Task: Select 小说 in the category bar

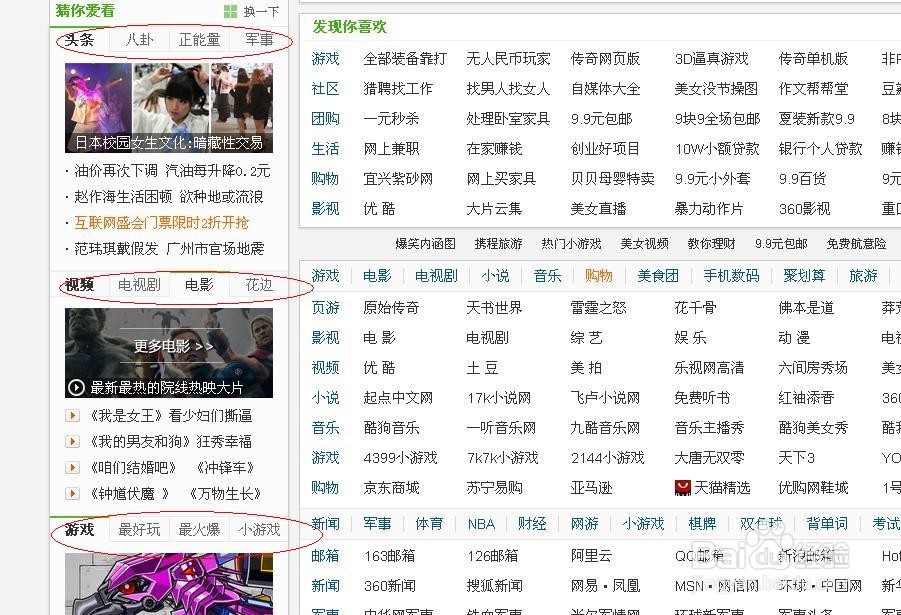Action: (495, 276)
